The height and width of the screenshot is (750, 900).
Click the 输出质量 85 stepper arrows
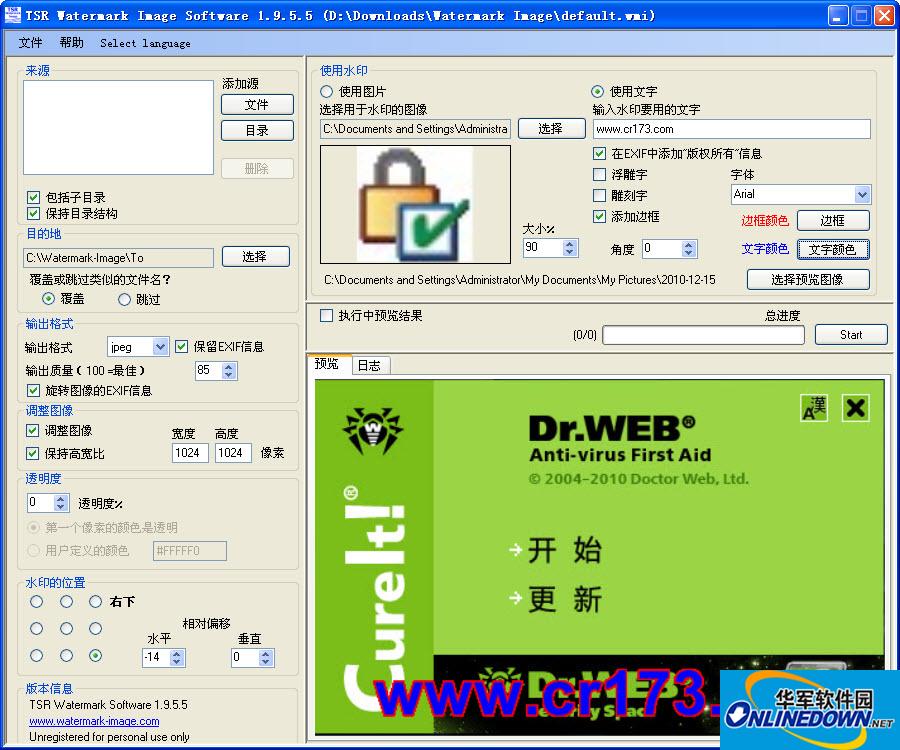click(229, 371)
